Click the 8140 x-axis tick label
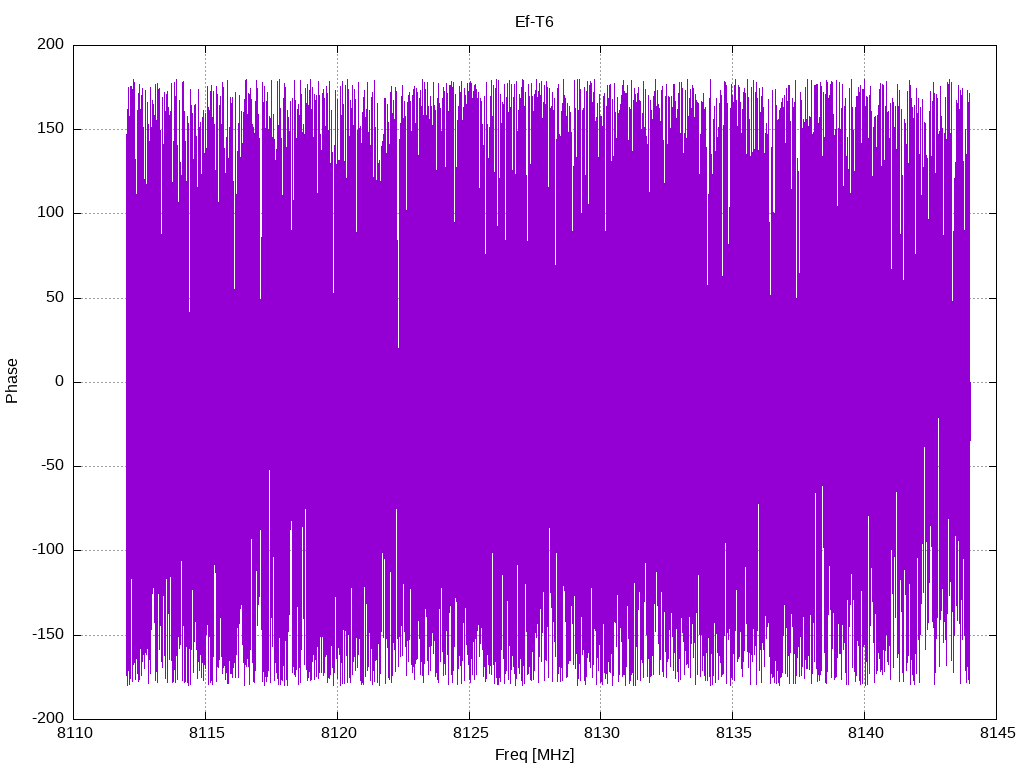1024x768 pixels. tap(865, 733)
